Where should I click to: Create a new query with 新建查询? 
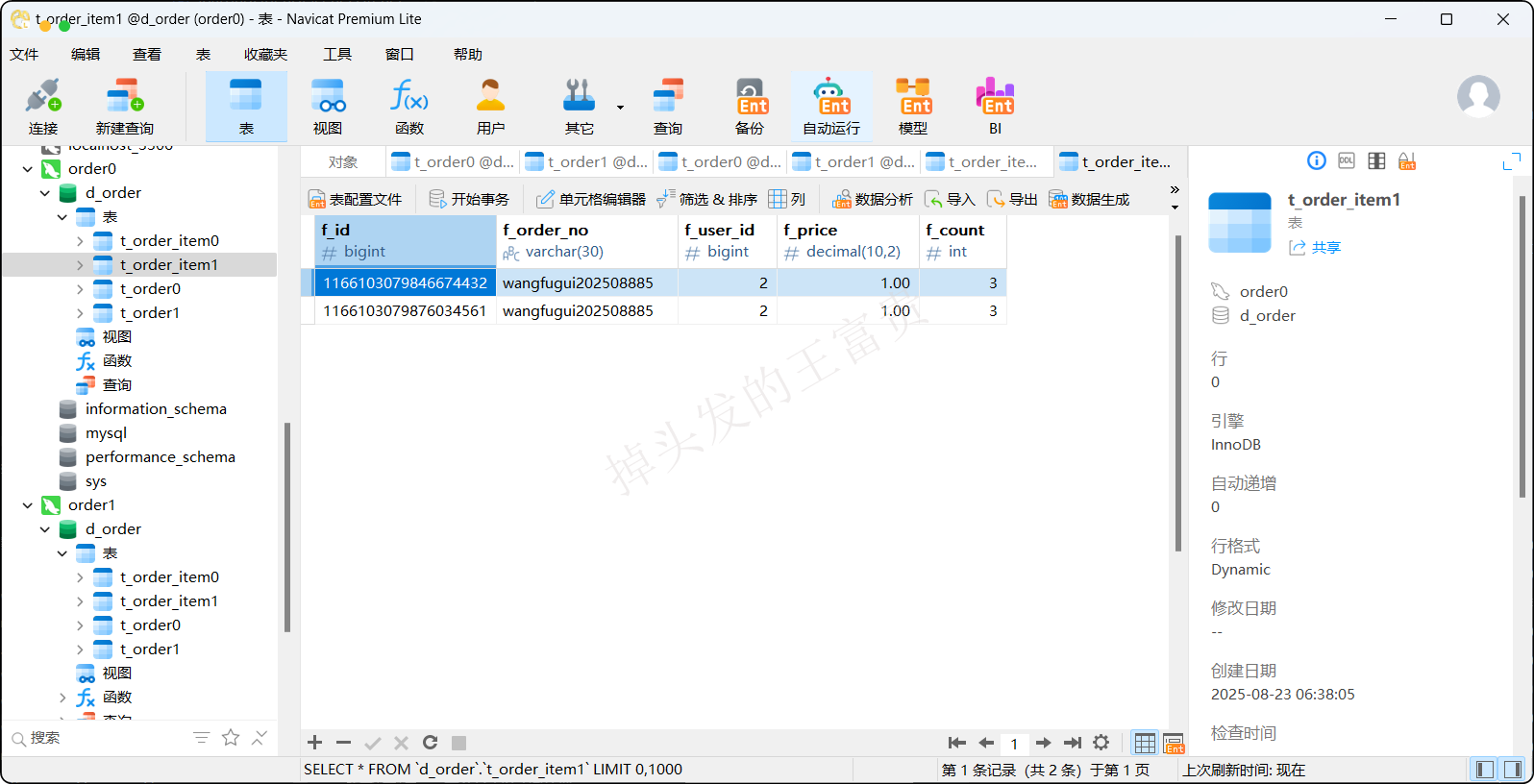[125, 107]
